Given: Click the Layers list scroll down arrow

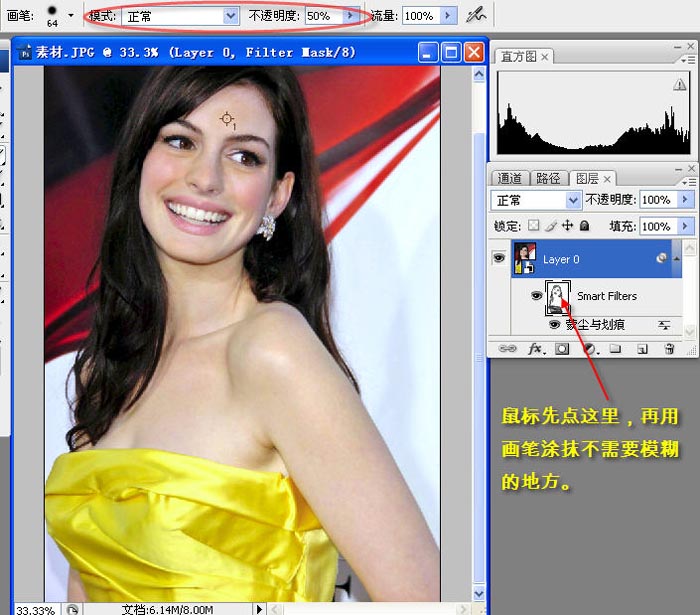Looking at the screenshot, I should (690, 332).
